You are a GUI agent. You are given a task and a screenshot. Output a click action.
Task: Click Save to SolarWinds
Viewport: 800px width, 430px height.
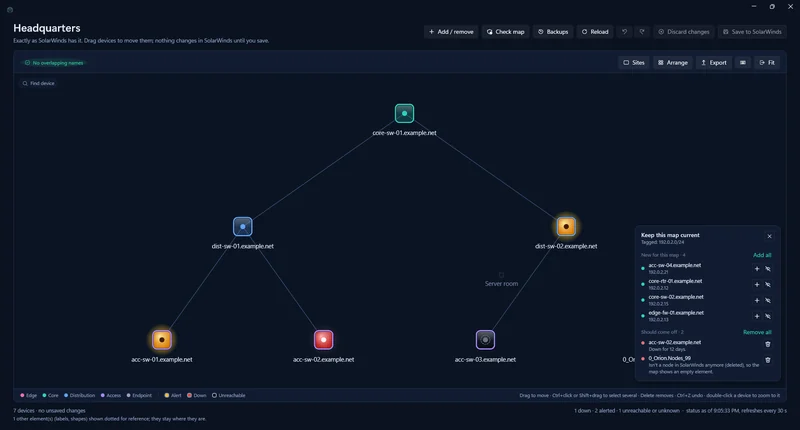[752, 32]
